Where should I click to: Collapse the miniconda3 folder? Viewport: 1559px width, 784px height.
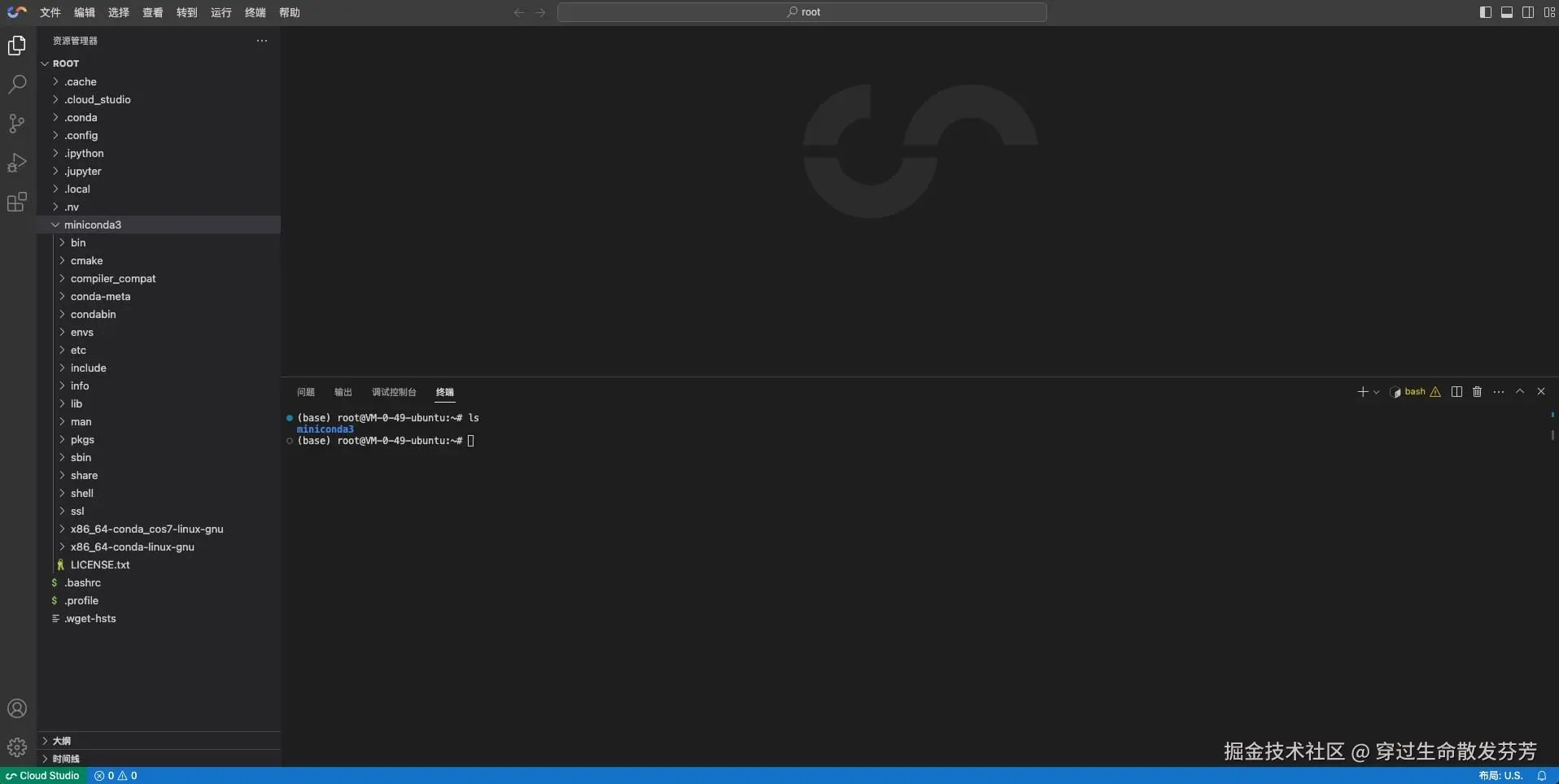coord(159,224)
